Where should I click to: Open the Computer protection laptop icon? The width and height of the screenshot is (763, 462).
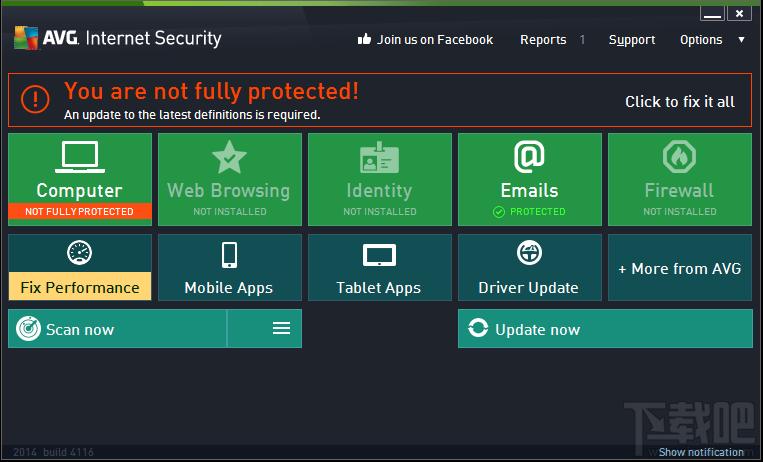(79, 157)
